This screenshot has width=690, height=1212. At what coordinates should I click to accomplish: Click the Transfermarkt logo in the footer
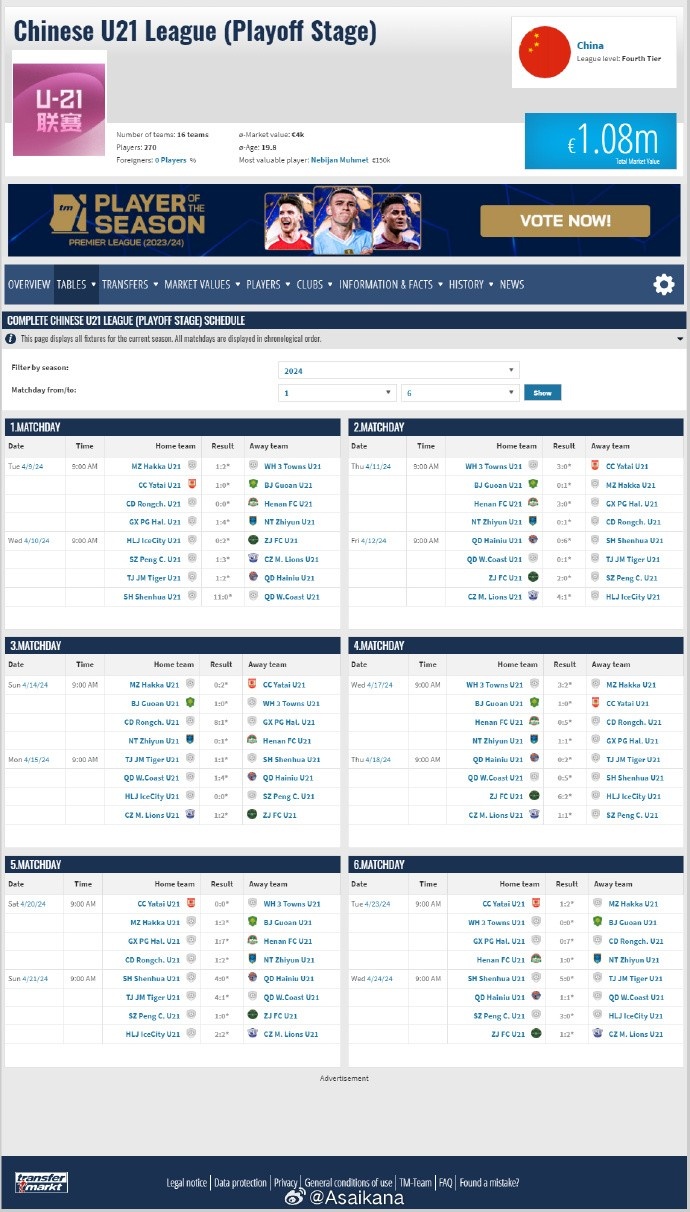tap(41, 1182)
